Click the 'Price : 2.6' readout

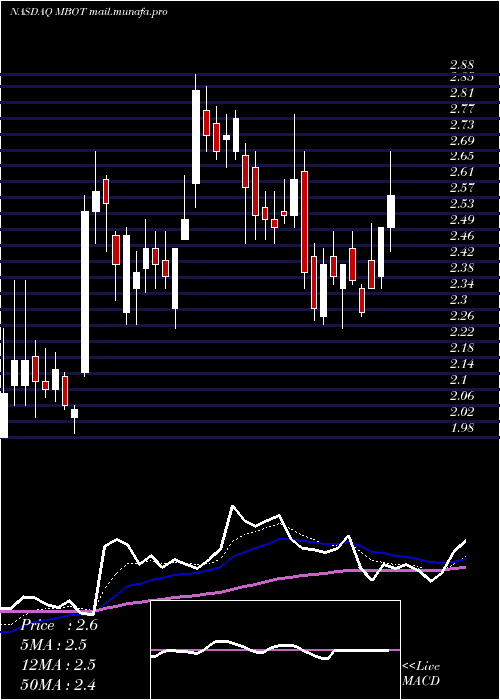59,625
